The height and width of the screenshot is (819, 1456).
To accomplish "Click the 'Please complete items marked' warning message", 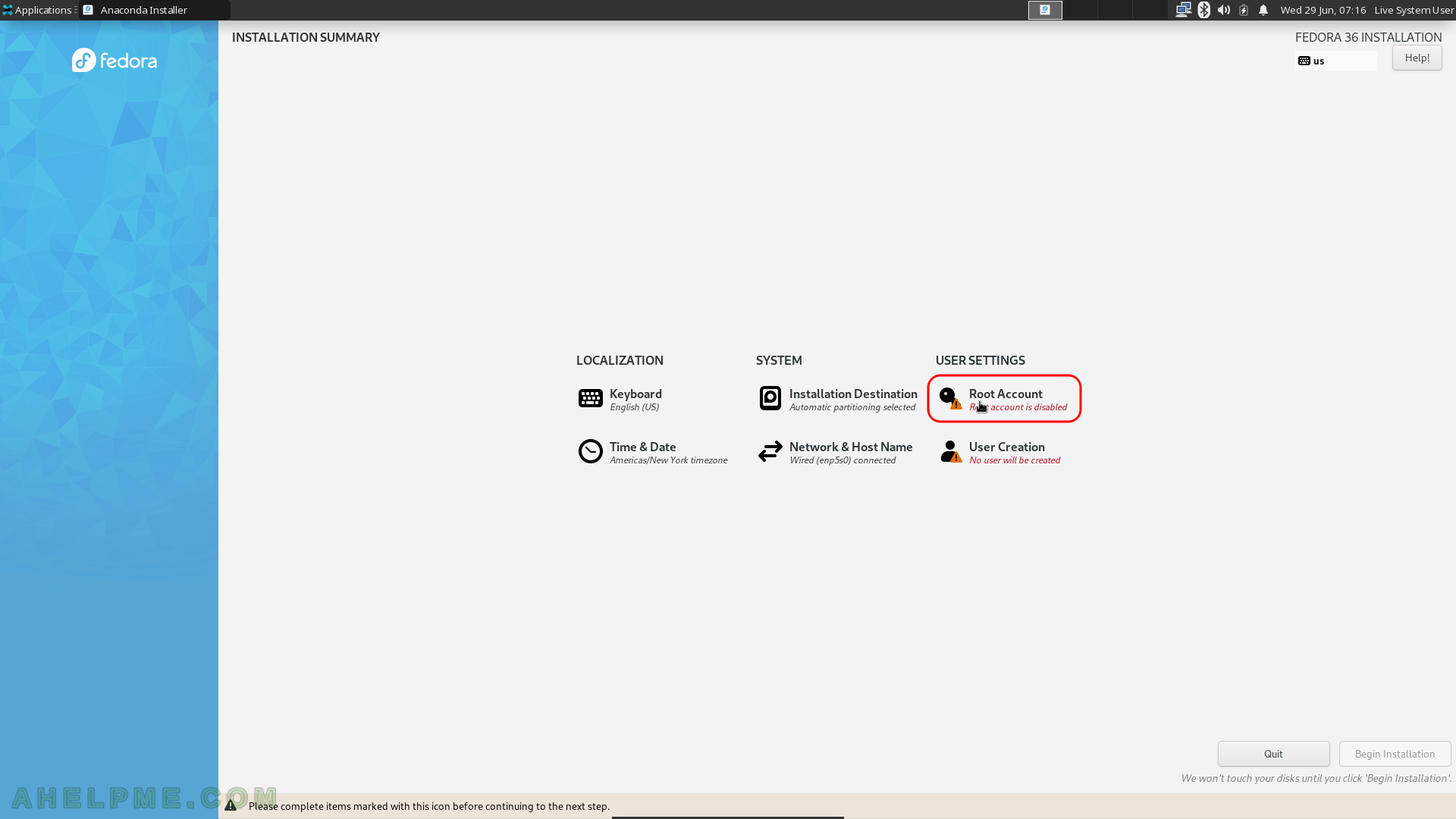I will (429, 806).
